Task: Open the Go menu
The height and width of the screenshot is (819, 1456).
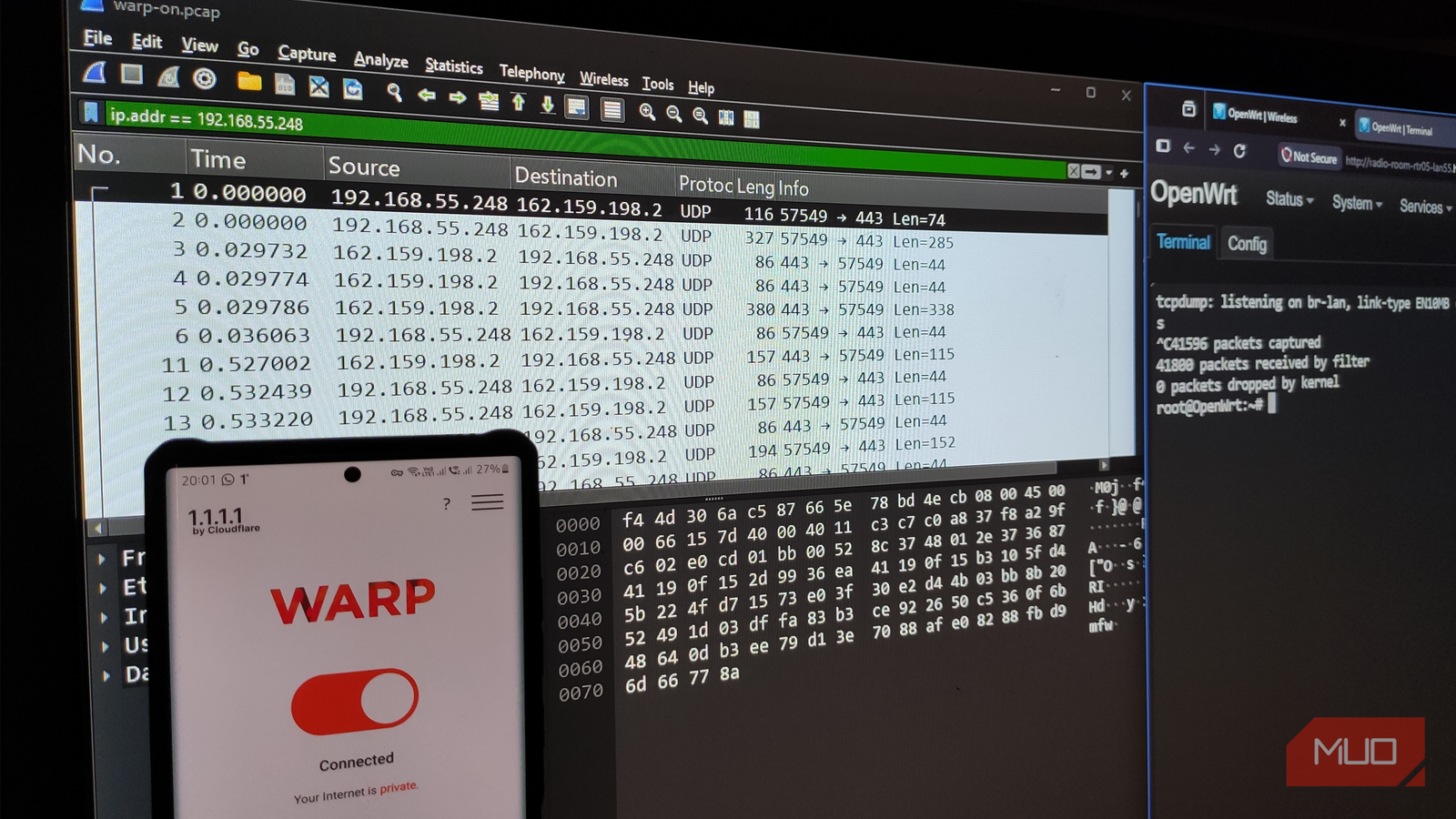Action: [248, 49]
